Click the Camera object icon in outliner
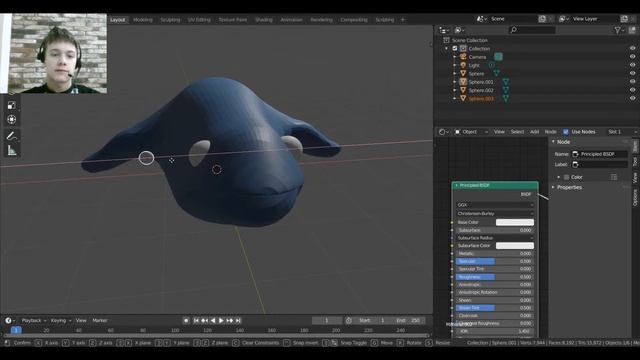The width and height of the screenshot is (640, 360). coord(463,57)
